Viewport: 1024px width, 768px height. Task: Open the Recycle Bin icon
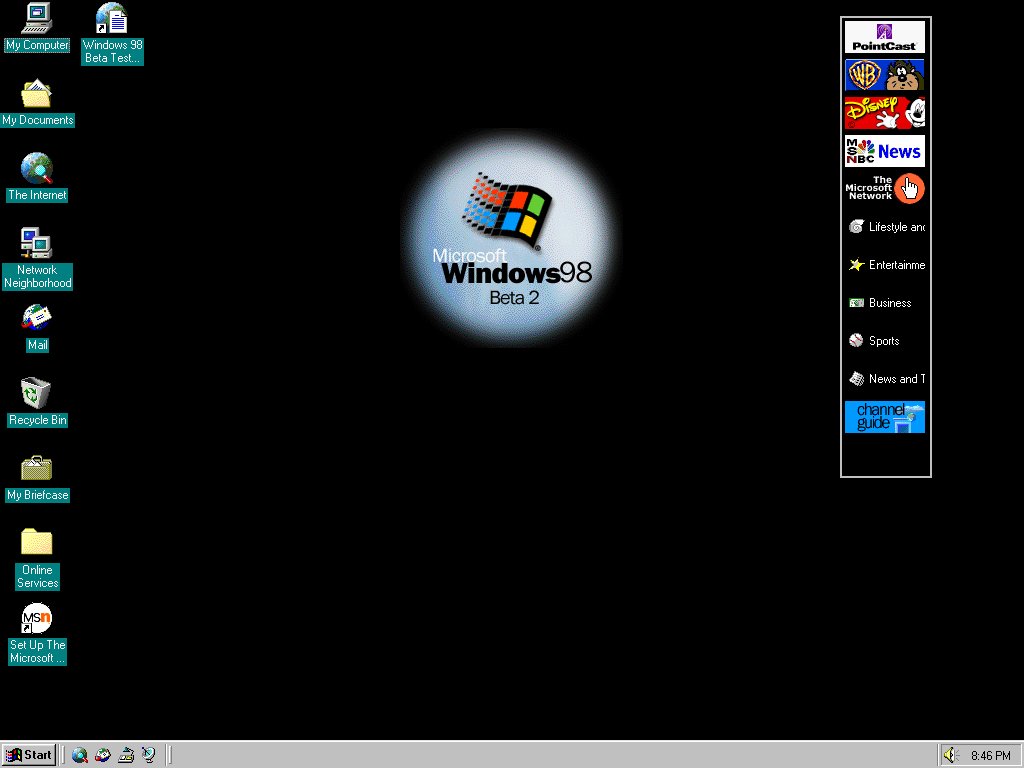click(x=36, y=393)
